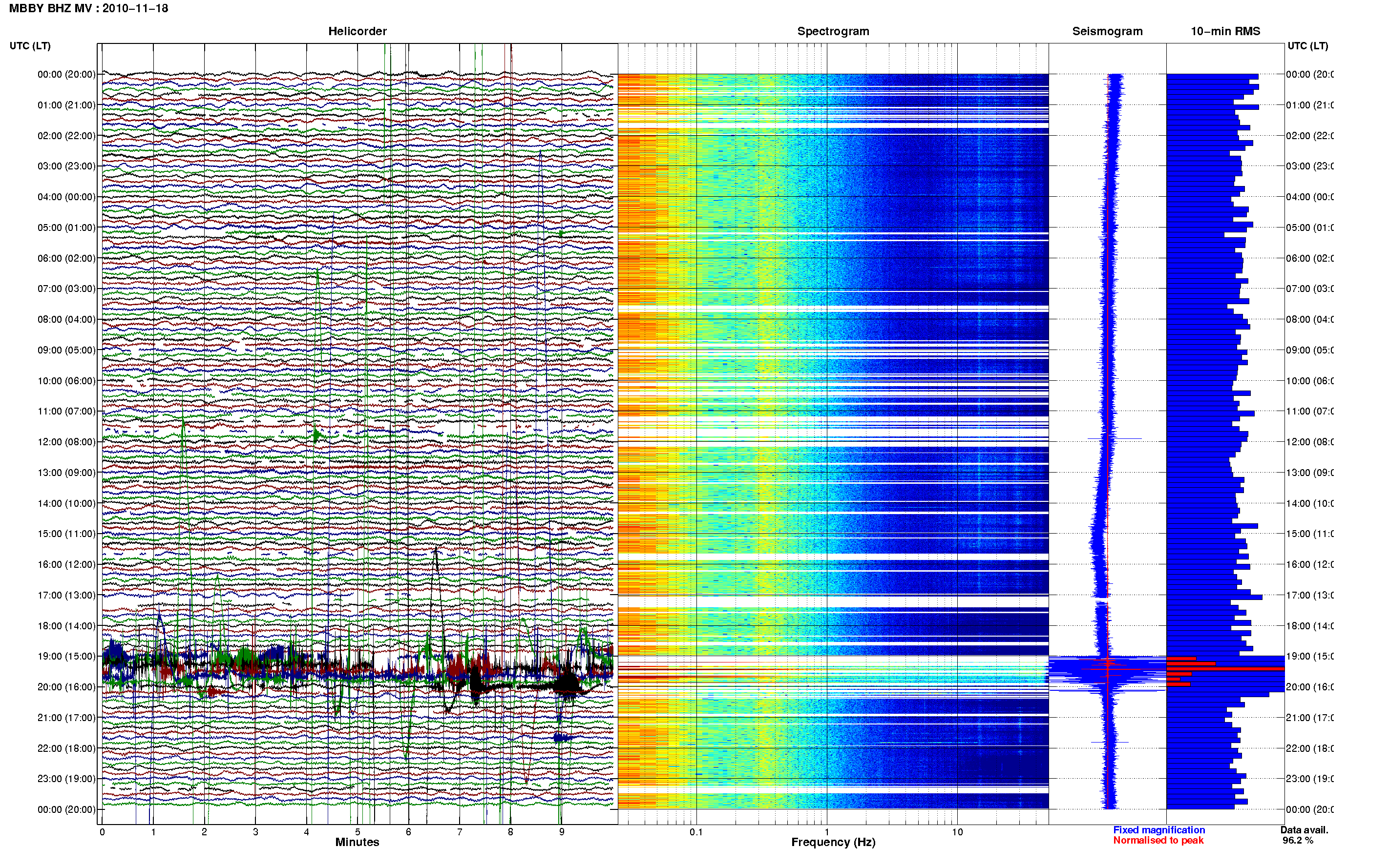Click the left '22:00 (18:00)' time label
1389x868 pixels.
point(66,748)
